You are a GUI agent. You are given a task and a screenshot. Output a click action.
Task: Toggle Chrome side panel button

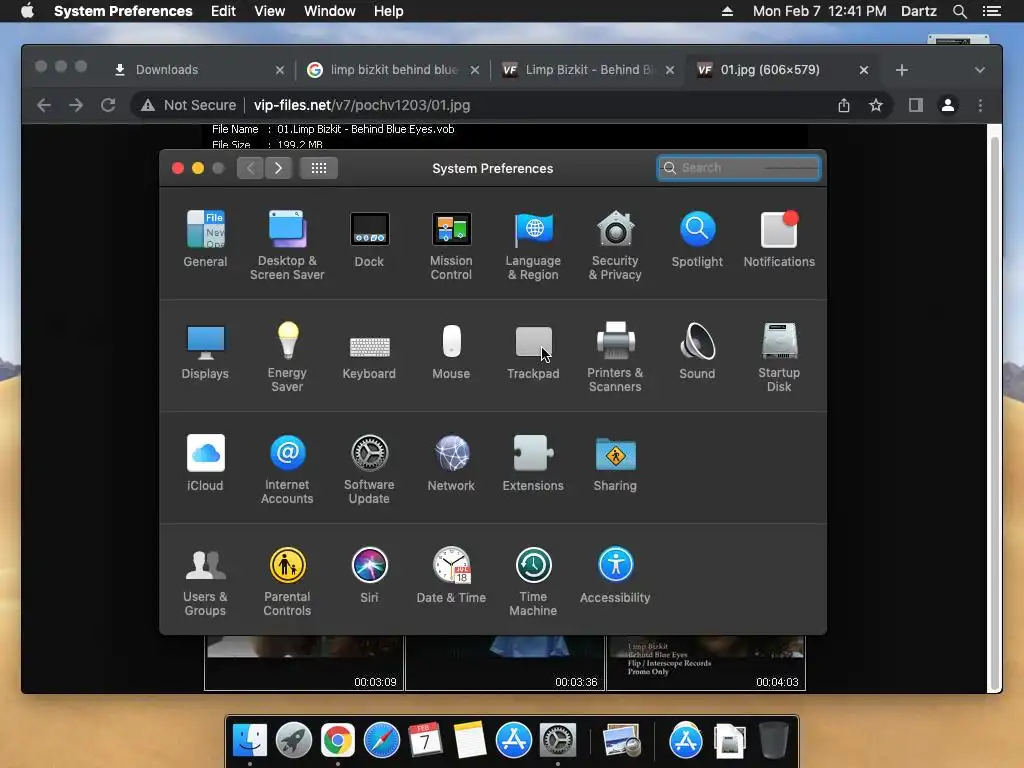click(916, 105)
